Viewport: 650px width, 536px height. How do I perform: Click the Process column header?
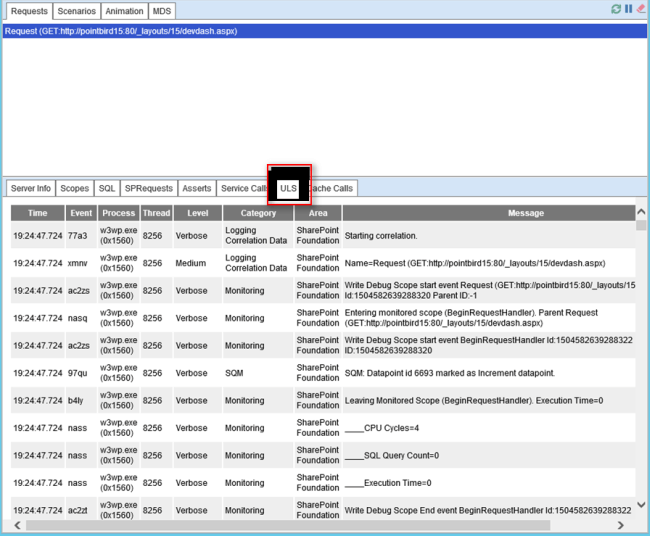point(119,213)
